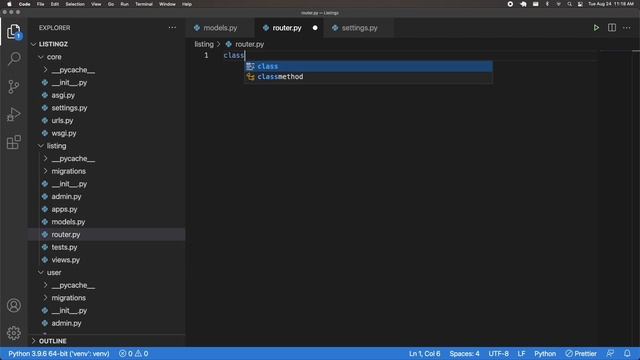
Task: Open the Run menu
Action: click(x=124, y=4)
